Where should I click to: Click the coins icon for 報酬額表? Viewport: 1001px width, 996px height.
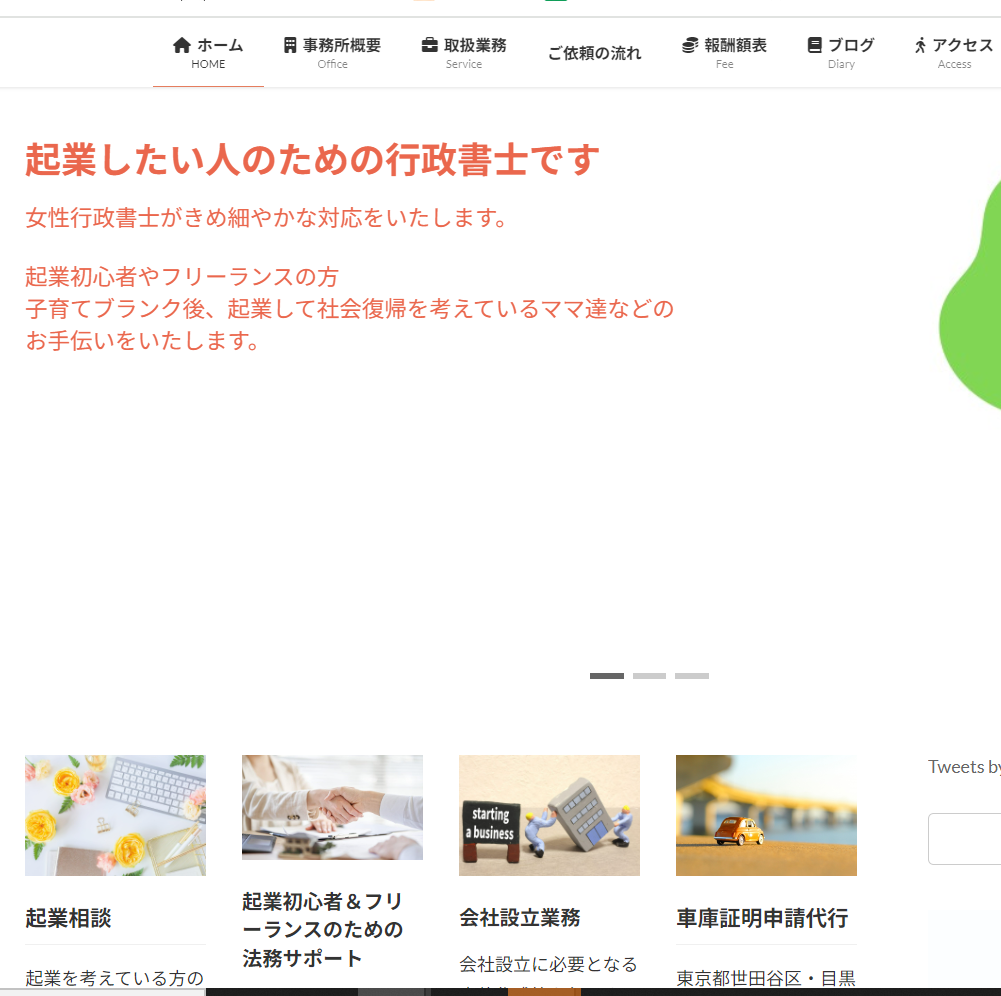[690, 45]
